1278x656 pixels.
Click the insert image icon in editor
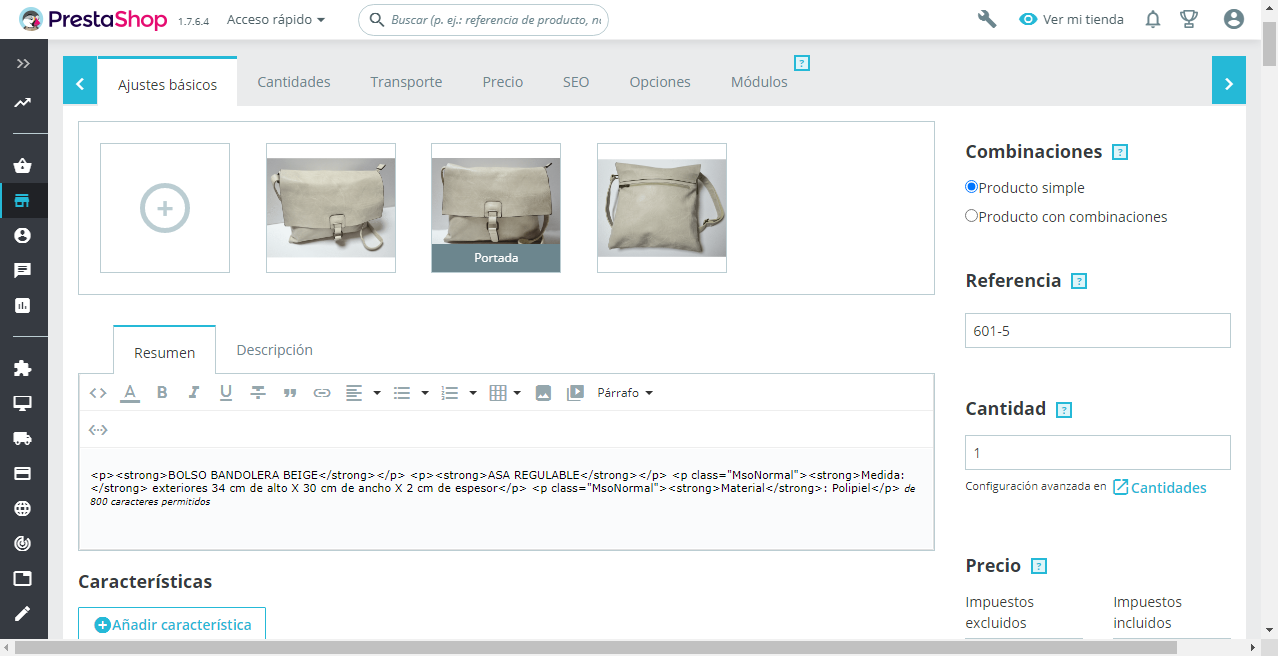tap(543, 393)
